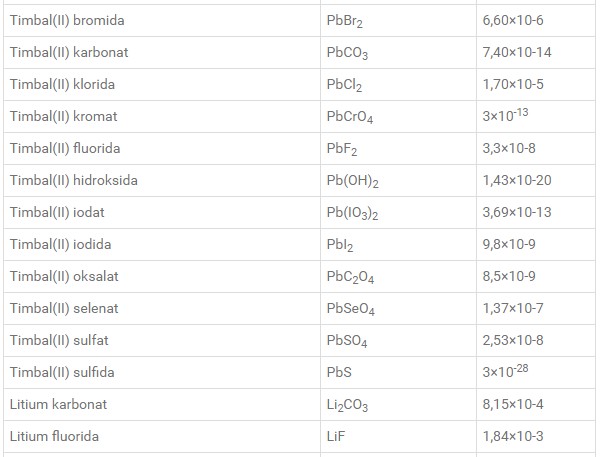Select the Timbal(II) karbonat row name

69,52
